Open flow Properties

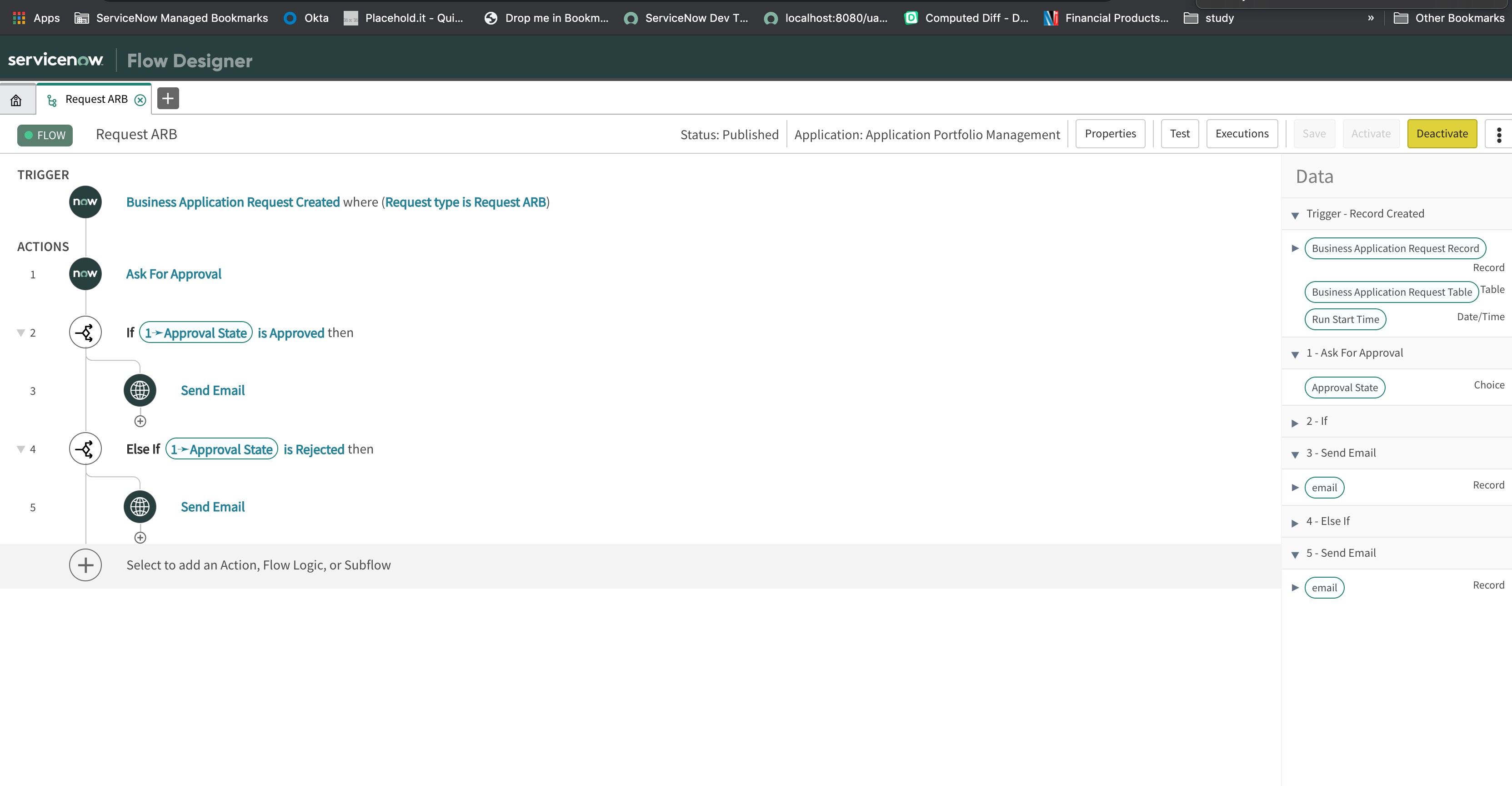(1110, 134)
